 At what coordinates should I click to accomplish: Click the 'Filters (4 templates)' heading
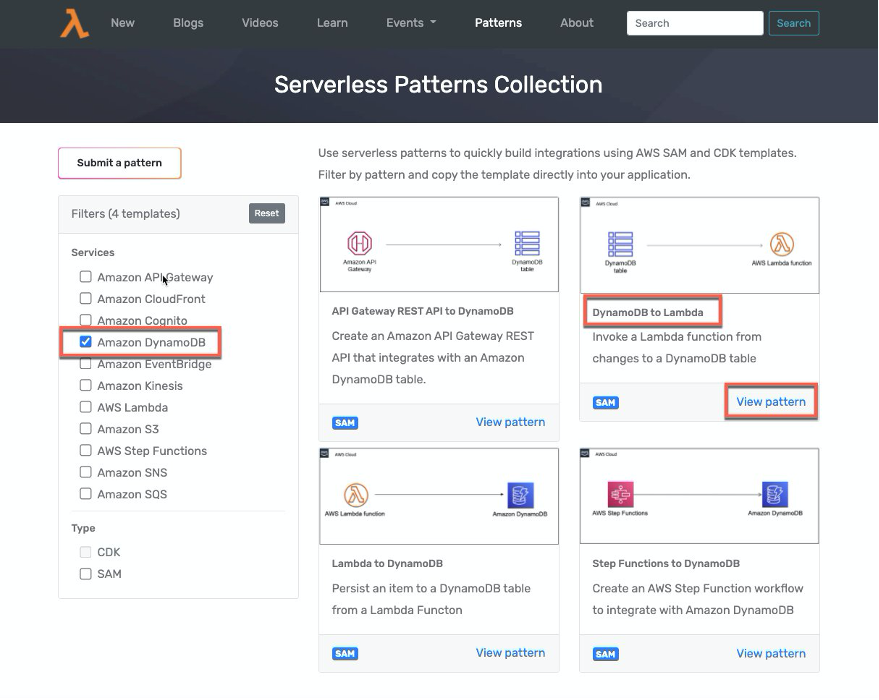click(126, 214)
